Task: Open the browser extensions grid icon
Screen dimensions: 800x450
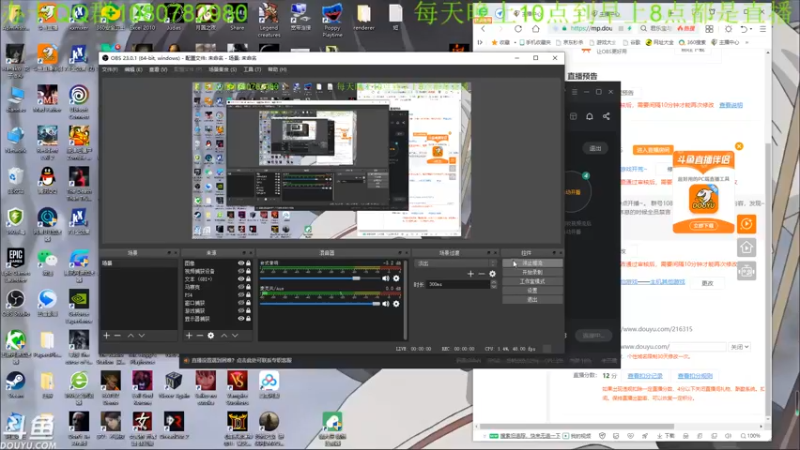Action: coord(709,29)
